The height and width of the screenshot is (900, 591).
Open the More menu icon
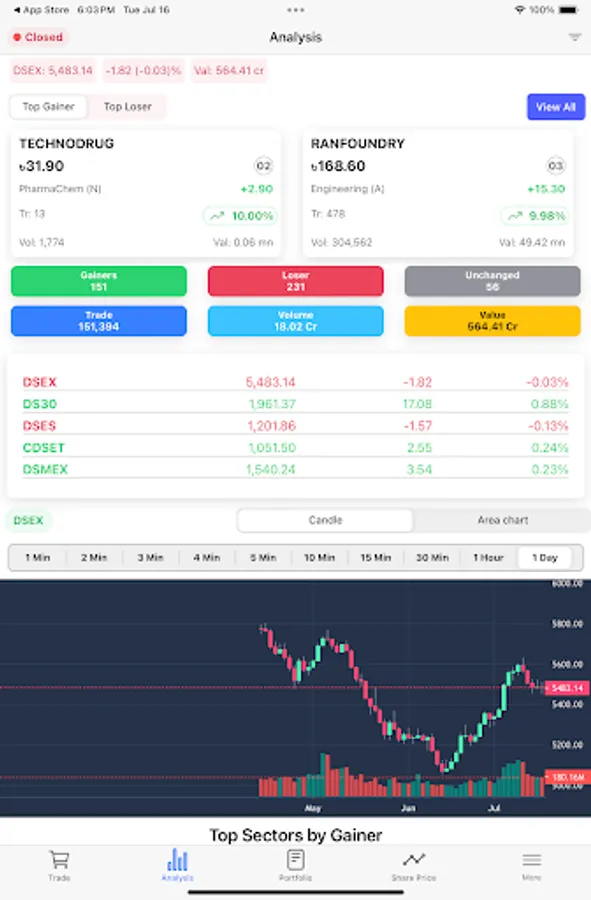pyautogui.click(x=531, y=858)
